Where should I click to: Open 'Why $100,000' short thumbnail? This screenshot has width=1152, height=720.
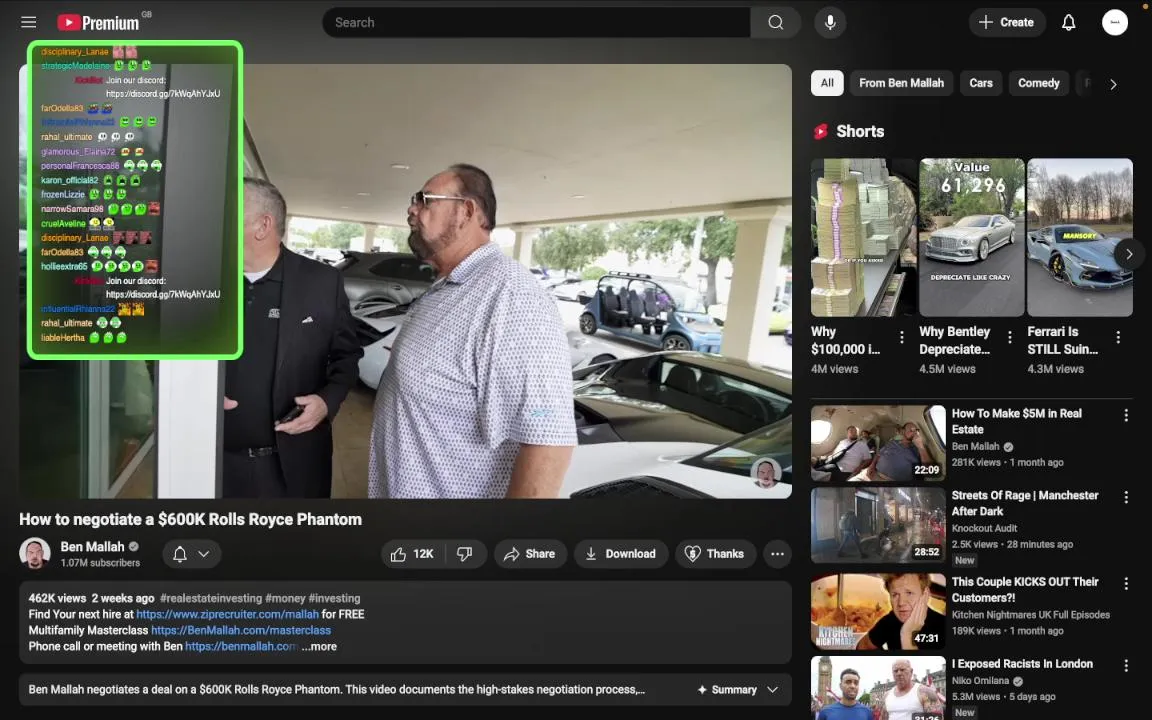point(863,237)
